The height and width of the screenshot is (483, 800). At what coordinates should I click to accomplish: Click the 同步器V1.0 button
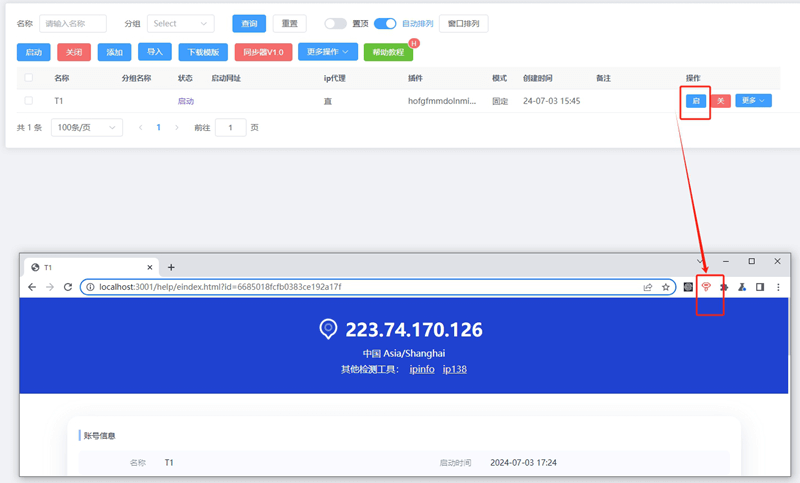click(263, 52)
